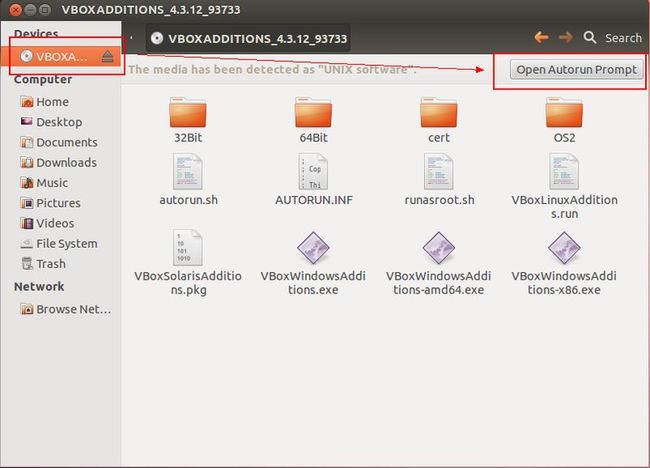Click the Music sidebar icon
This screenshot has height=468, width=650.
click(27, 183)
